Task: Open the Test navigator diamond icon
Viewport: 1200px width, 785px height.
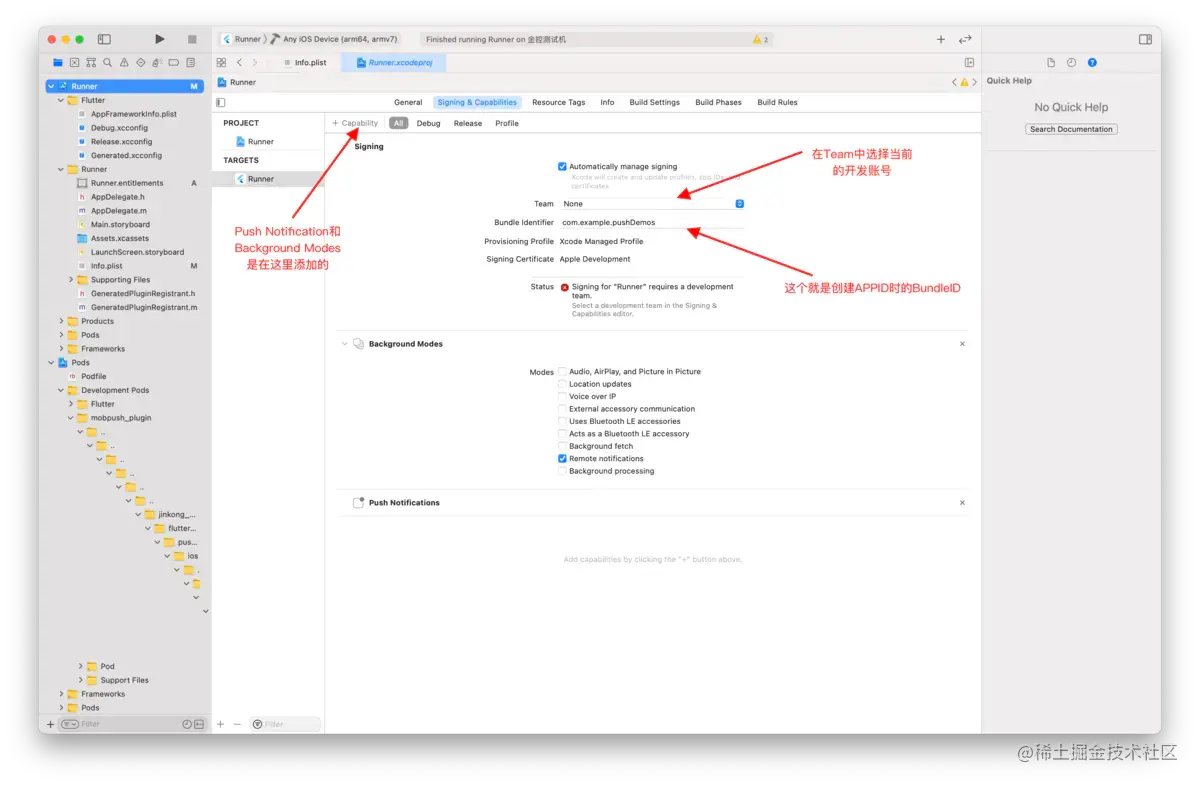Action: (140, 62)
